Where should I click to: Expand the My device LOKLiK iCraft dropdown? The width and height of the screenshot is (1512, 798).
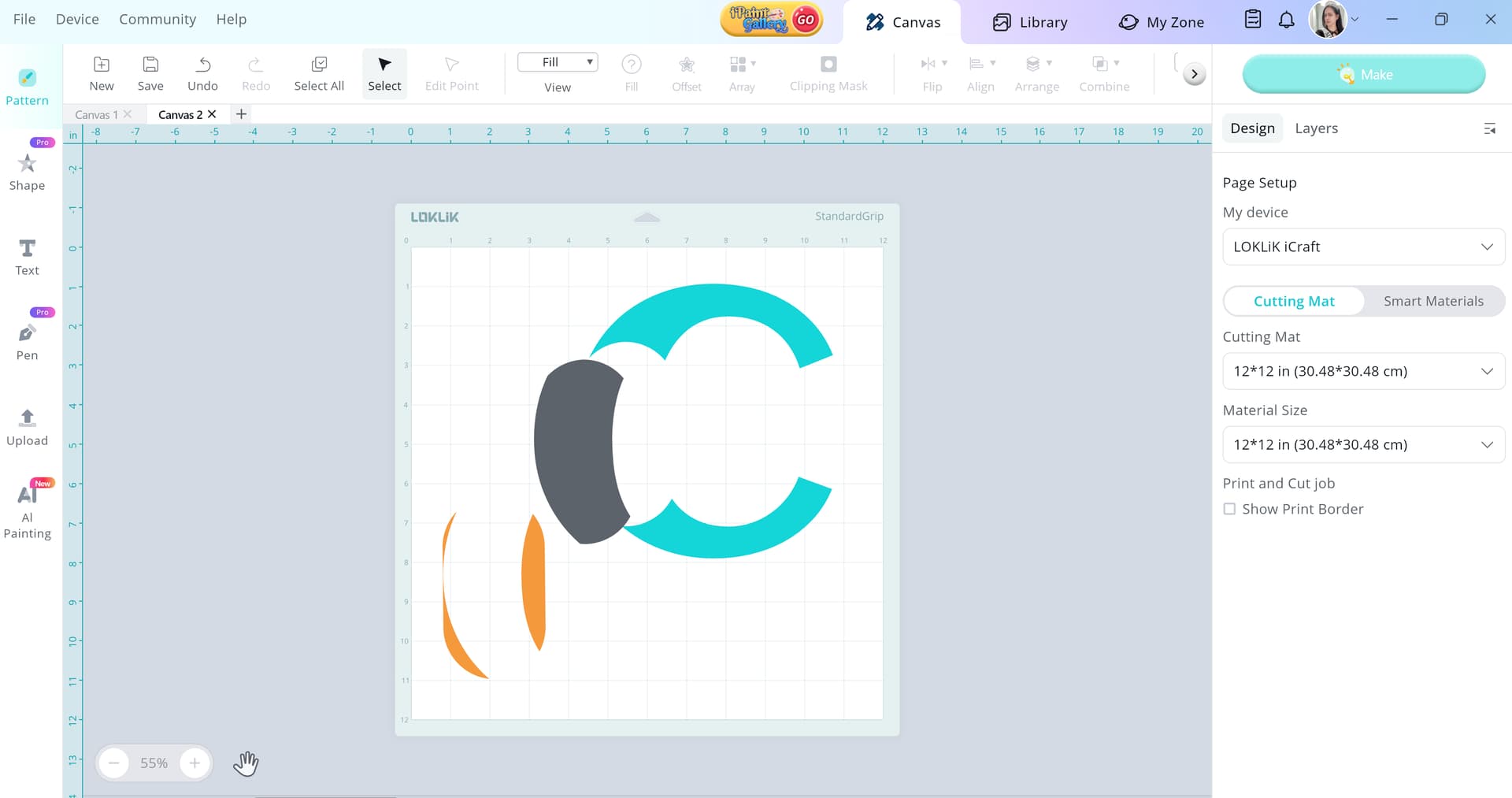pyautogui.click(x=1363, y=247)
